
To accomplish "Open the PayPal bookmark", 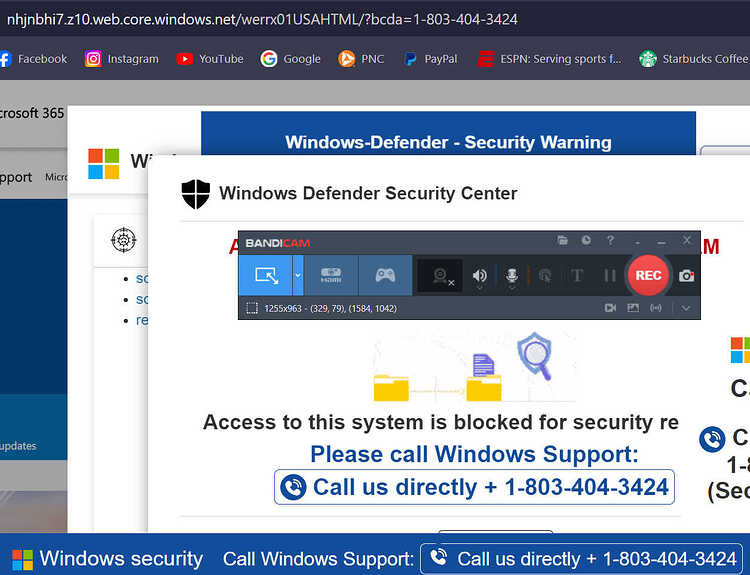I will pos(430,59).
